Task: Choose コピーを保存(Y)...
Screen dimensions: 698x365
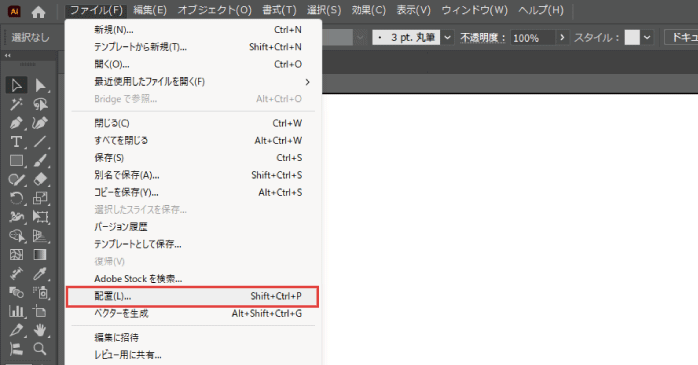Action: tap(193, 193)
